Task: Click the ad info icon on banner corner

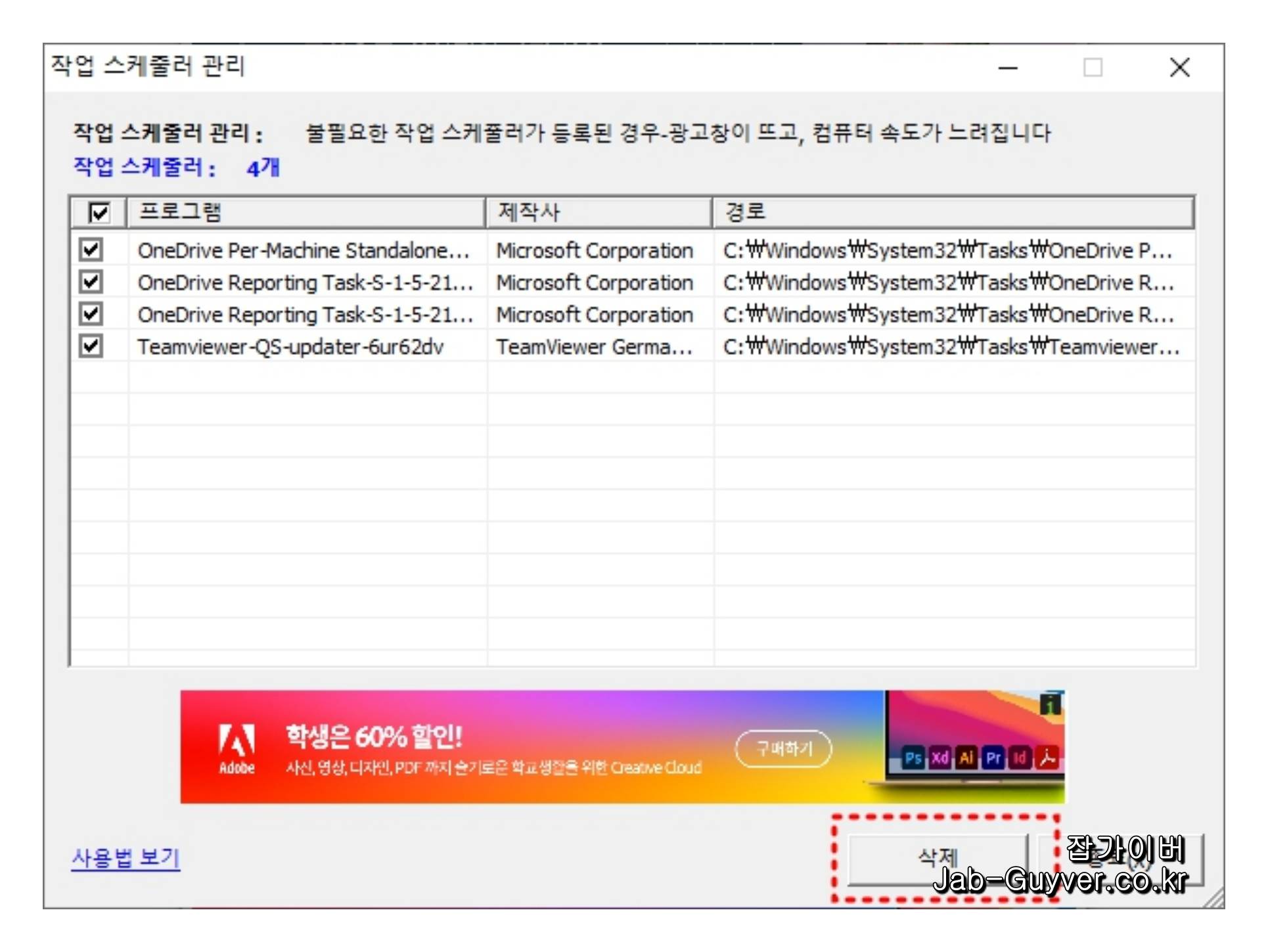Action: tap(1051, 705)
